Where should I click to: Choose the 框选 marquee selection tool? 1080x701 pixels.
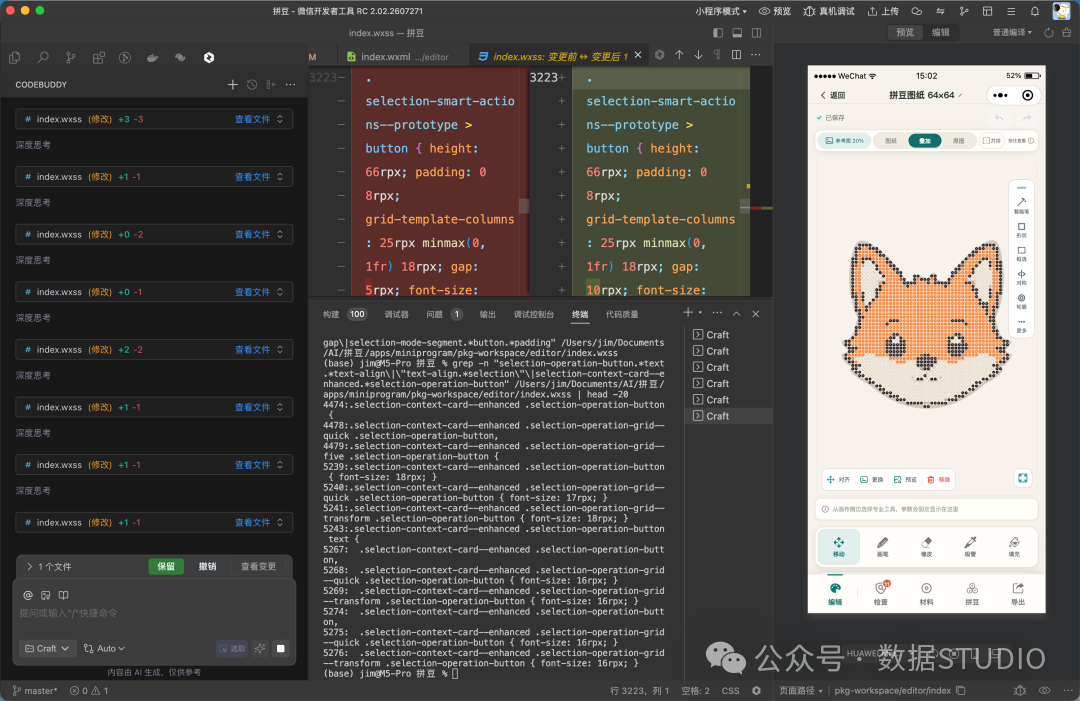click(x=1021, y=254)
